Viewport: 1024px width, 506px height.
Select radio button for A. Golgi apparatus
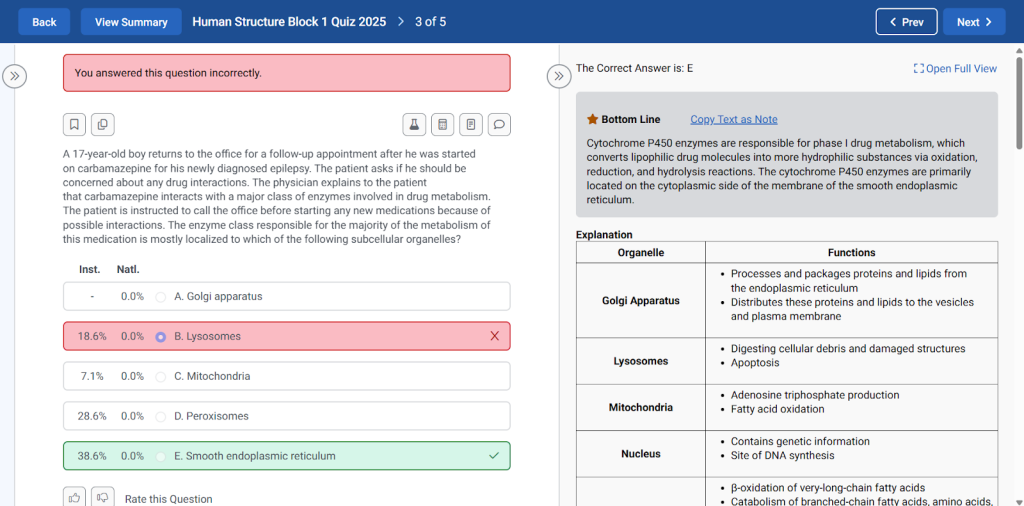(161, 297)
